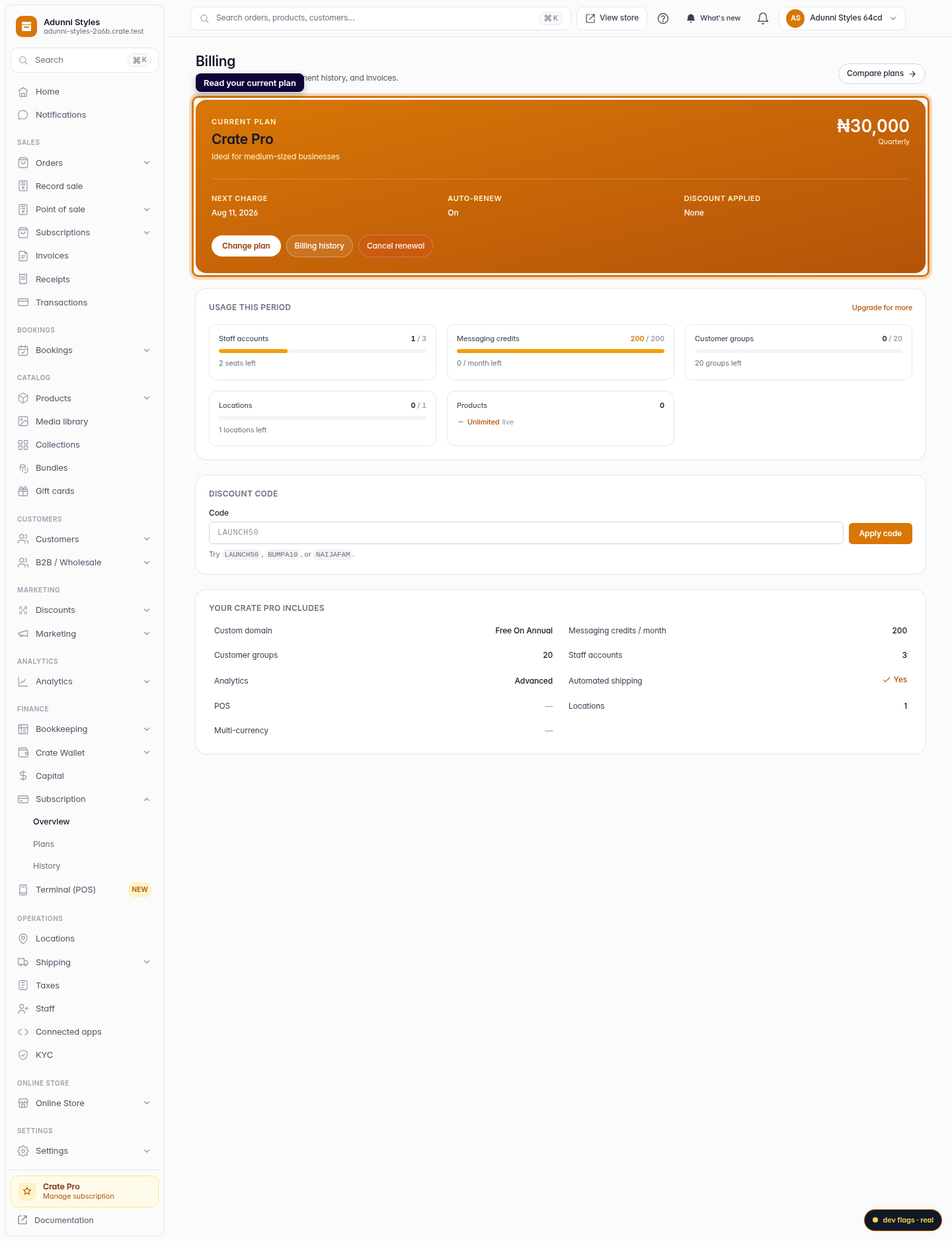
Task: Open Shipping in the sidebar
Action: pos(85,963)
